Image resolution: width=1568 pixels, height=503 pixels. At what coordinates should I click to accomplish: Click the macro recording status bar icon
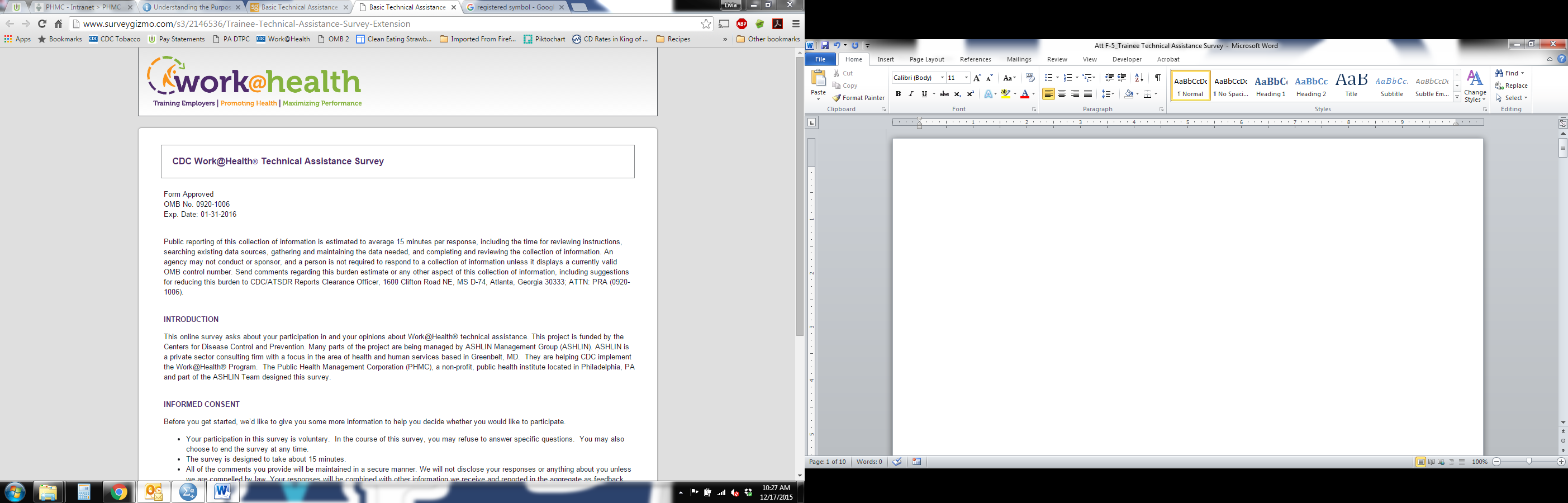pyautogui.click(x=916, y=462)
